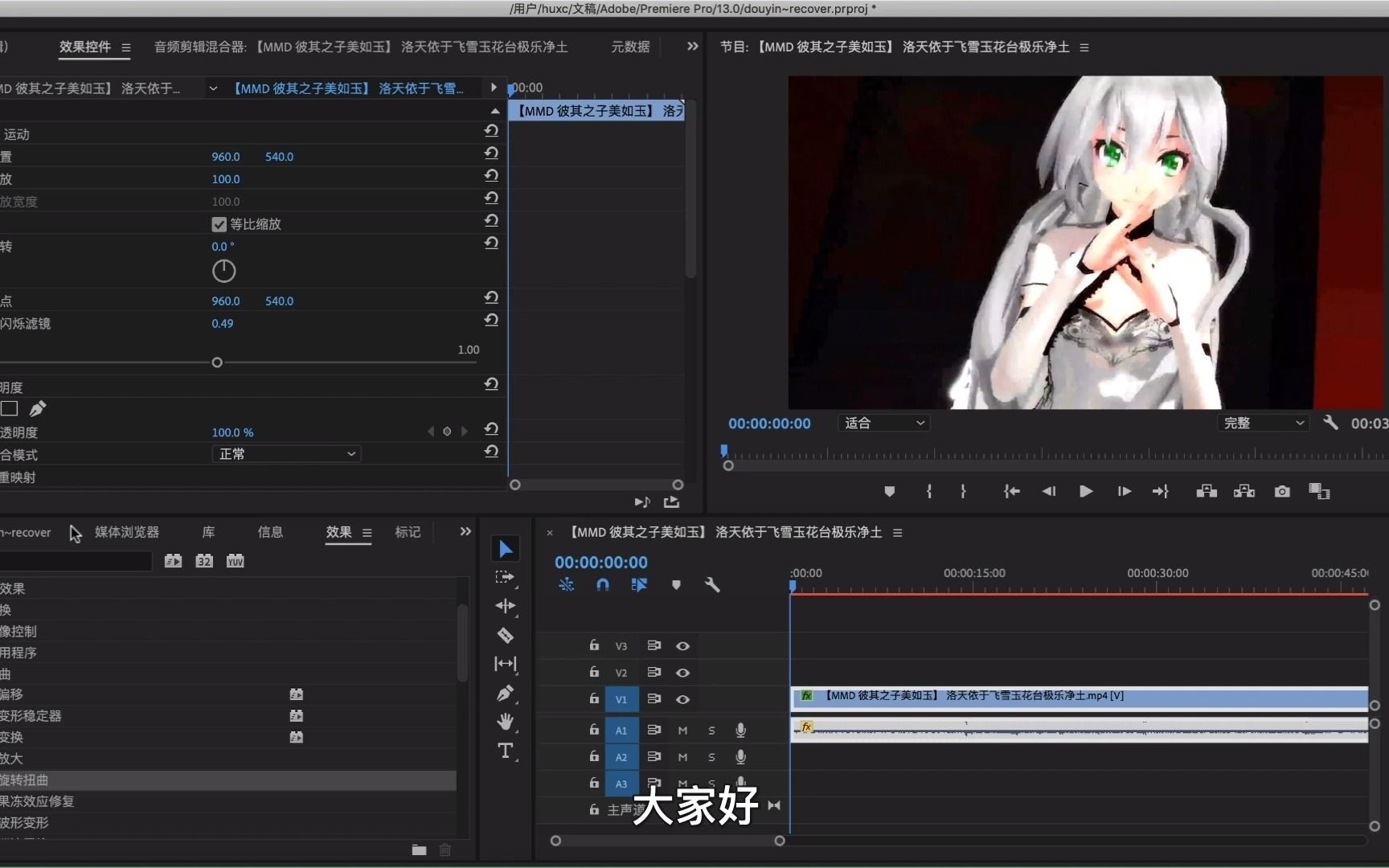
Task: Click the Extract button
Action: point(1244,491)
